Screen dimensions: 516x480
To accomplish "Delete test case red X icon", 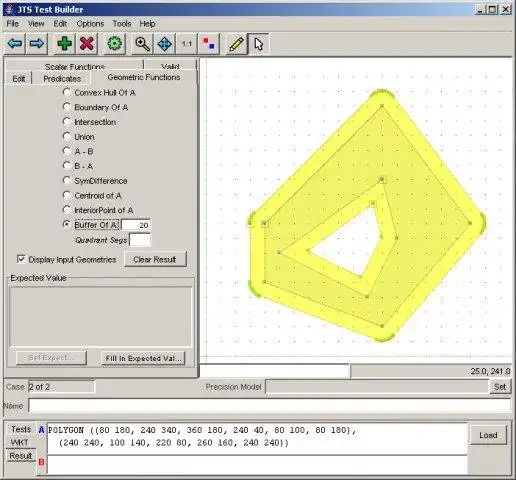I will [x=86, y=44].
